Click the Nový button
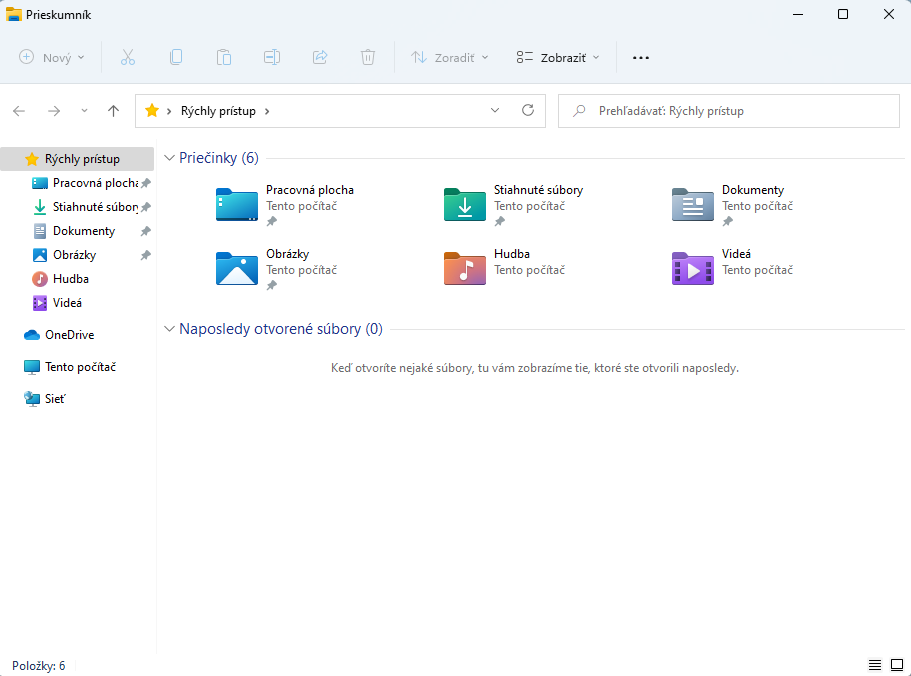911x676 pixels. click(52, 57)
